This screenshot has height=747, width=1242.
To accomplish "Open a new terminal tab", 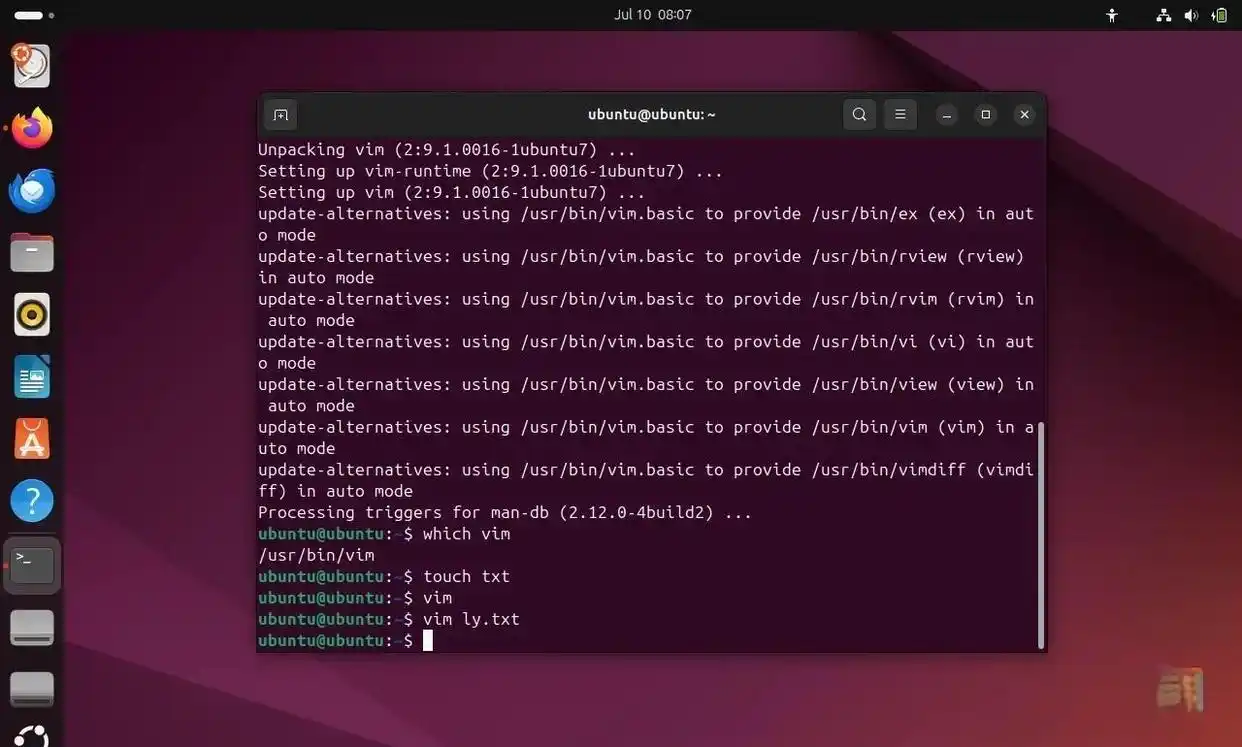I will click(x=281, y=115).
